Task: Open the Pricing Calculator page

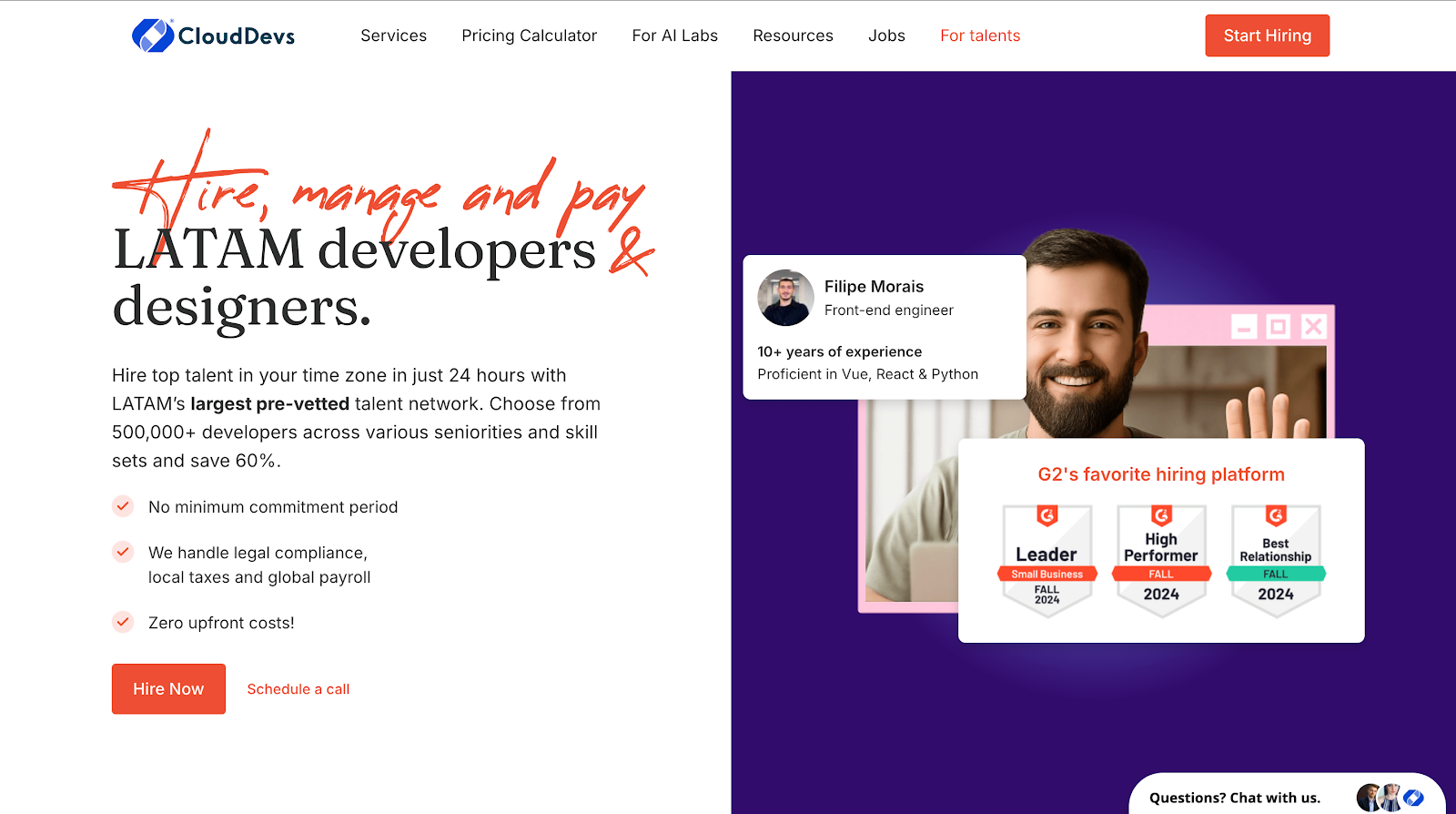Action: pos(529,36)
